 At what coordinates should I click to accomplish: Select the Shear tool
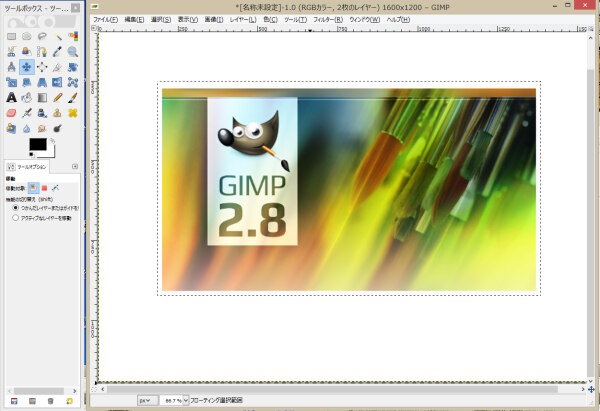coord(26,82)
